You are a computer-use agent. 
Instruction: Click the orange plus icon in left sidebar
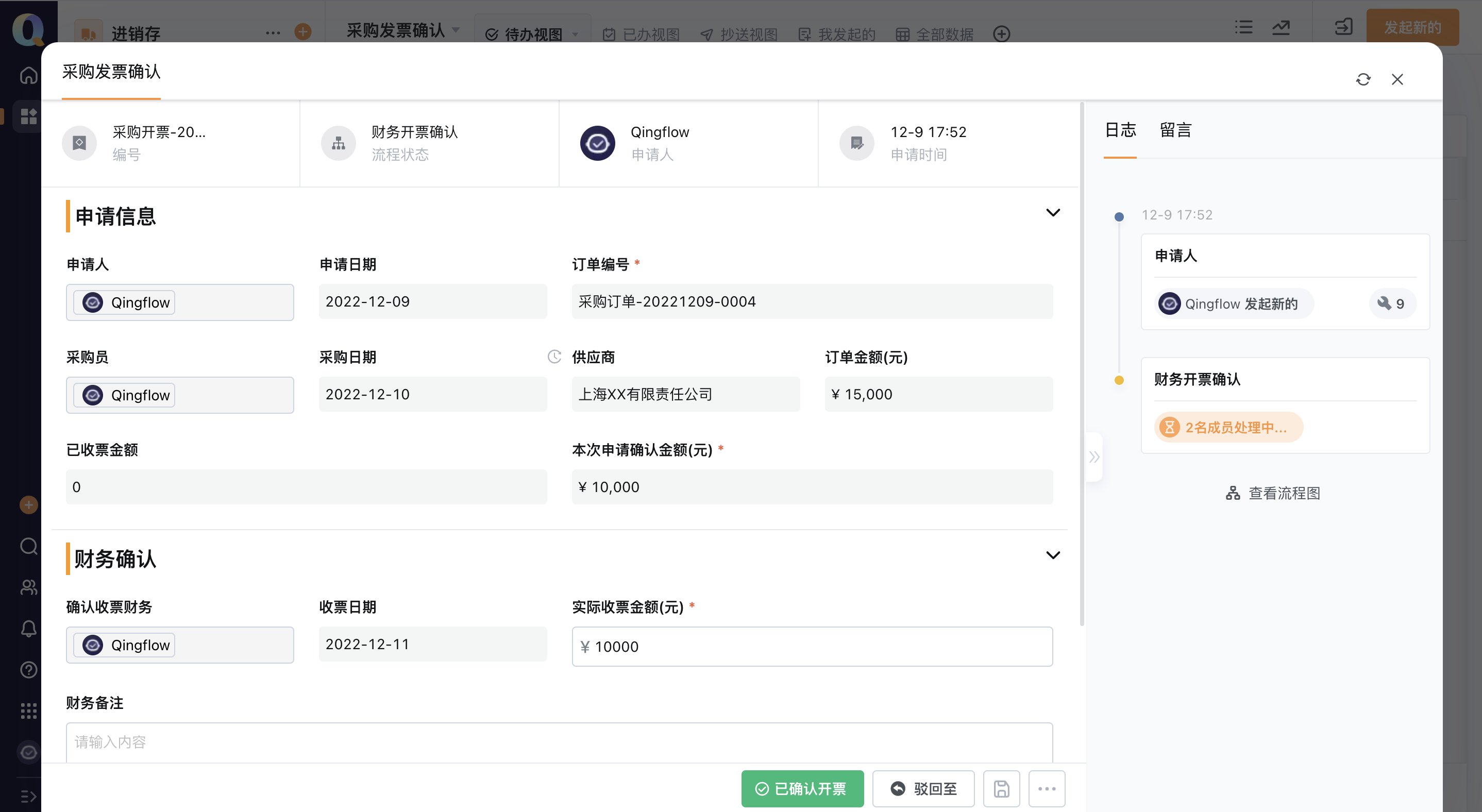pos(29,505)
